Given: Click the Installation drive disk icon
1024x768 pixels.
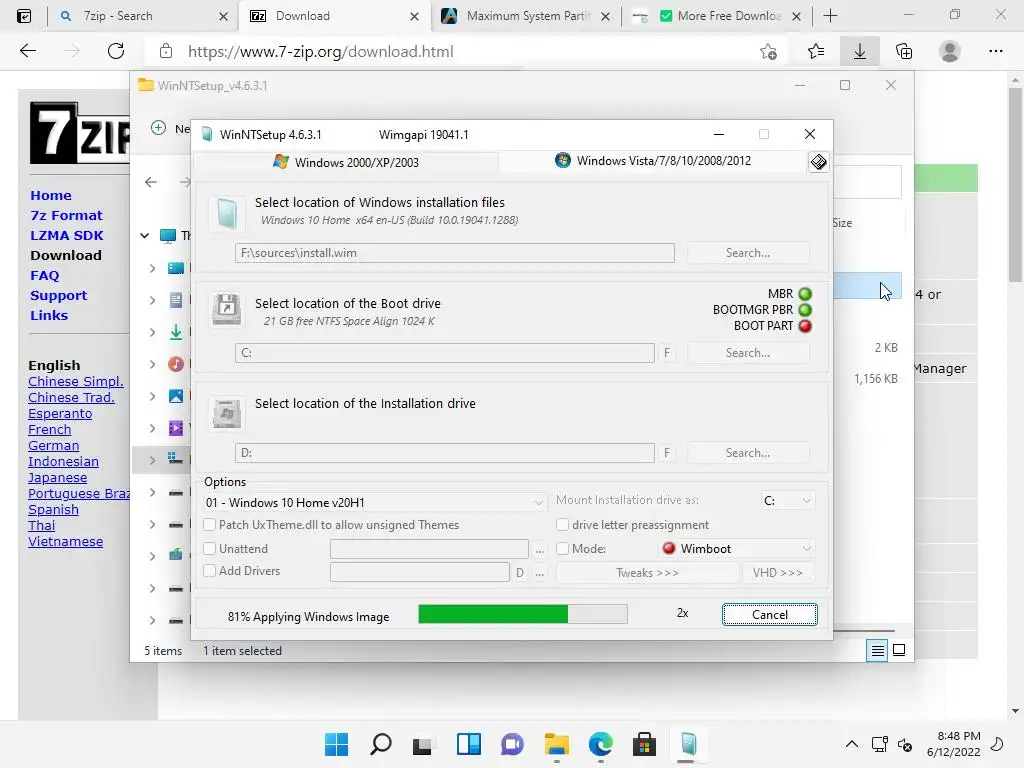Looking at the screenshot, I should pos(227,413).
